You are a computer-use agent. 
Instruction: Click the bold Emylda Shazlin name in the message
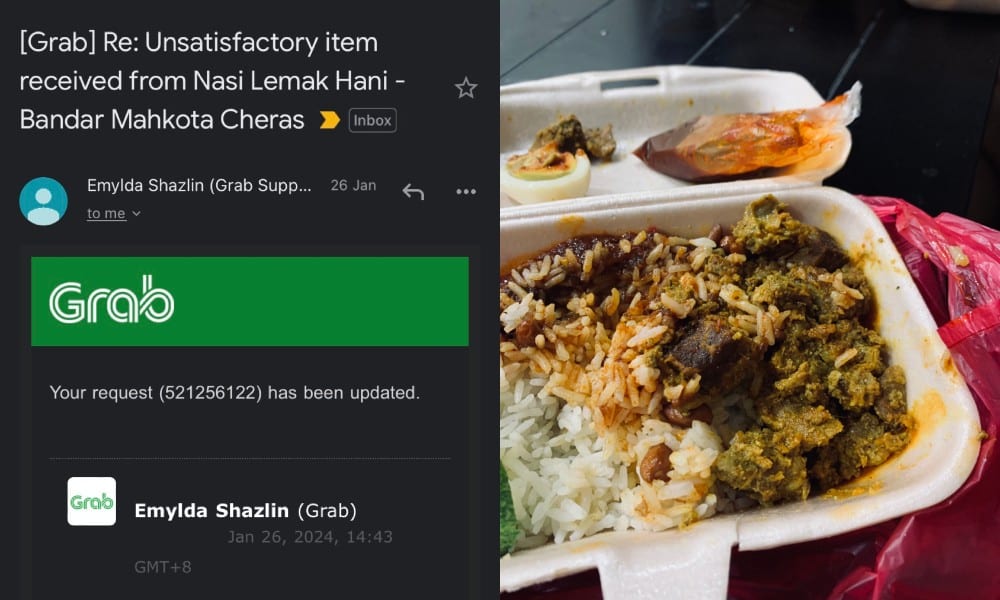(212, 511)
